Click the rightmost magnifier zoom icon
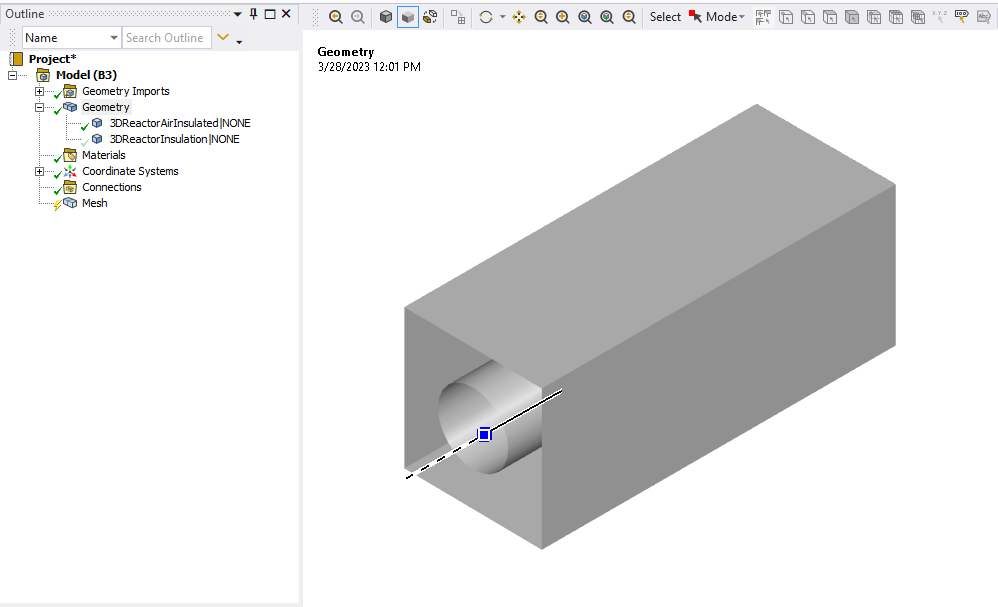 tap(629, 17)
